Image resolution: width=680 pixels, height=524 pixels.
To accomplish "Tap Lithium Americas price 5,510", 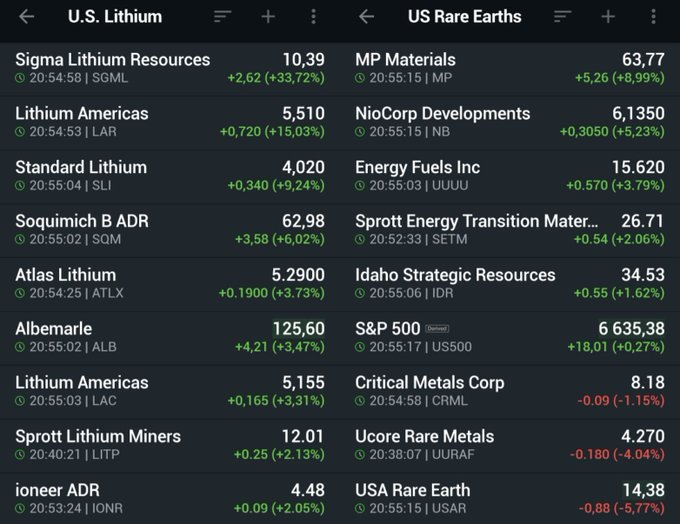I will [x=304, y=113].
